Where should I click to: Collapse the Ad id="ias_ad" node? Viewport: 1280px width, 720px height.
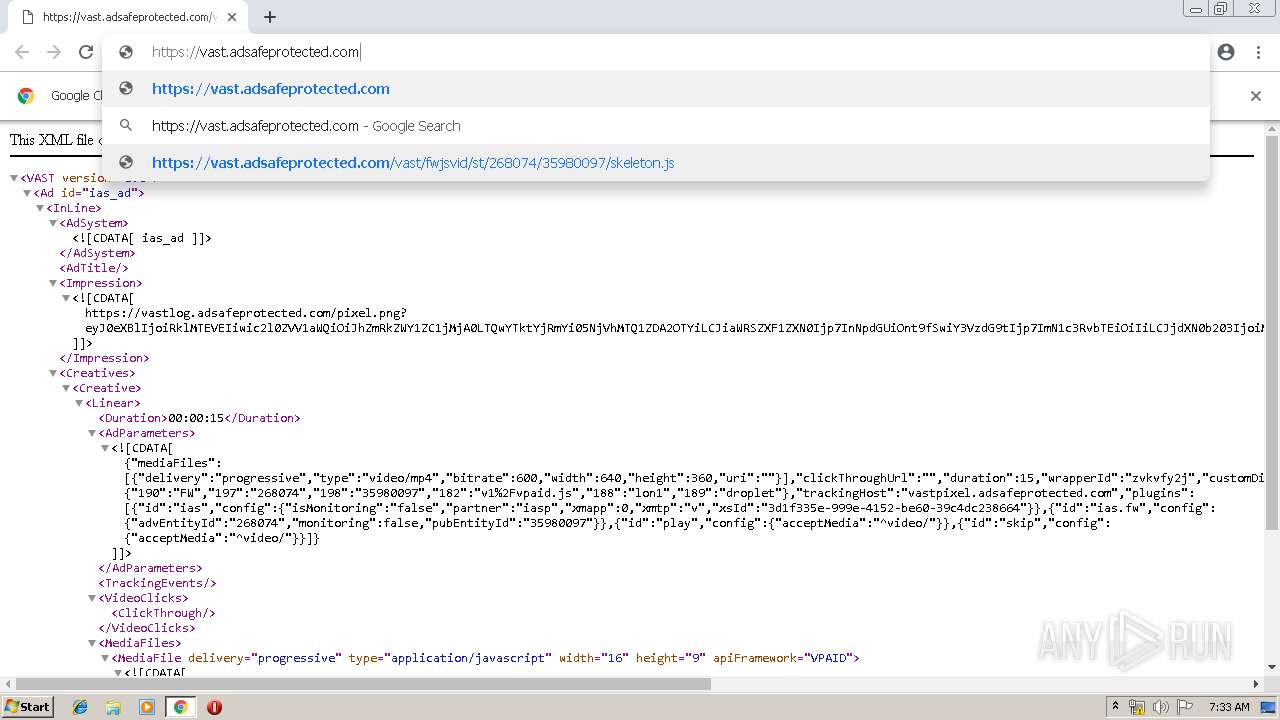[27, 193]
